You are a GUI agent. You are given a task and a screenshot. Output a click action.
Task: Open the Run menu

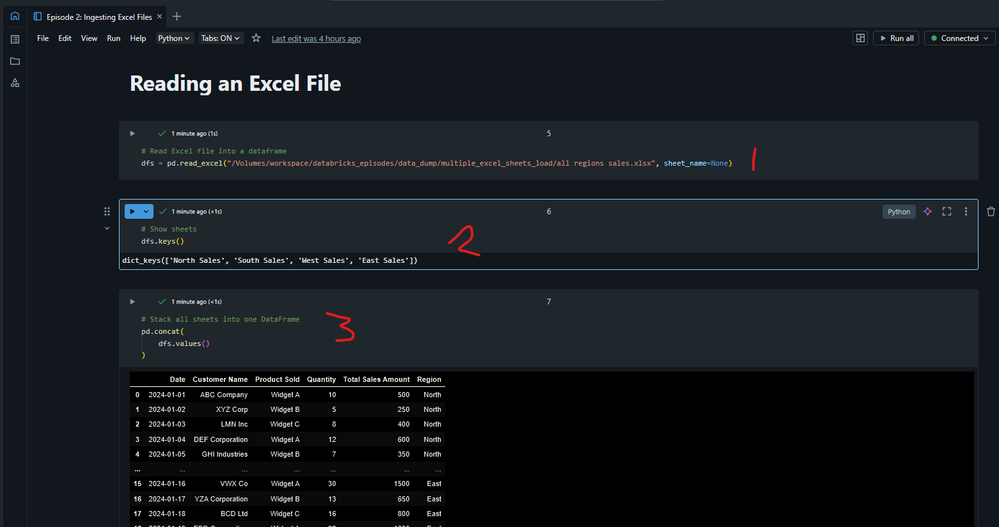[x=114, y=38]
